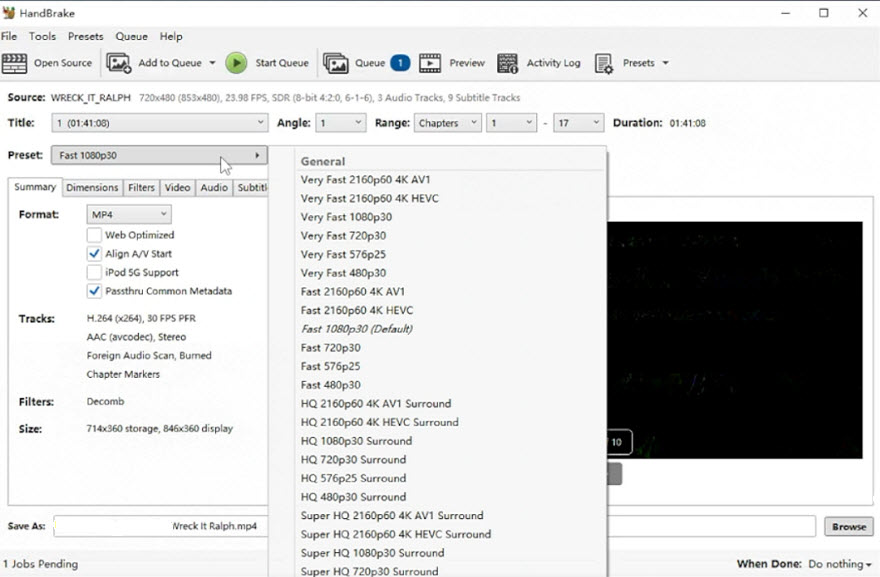Switch to the Video tab
The image size is (880, 577).
(177, 187)
